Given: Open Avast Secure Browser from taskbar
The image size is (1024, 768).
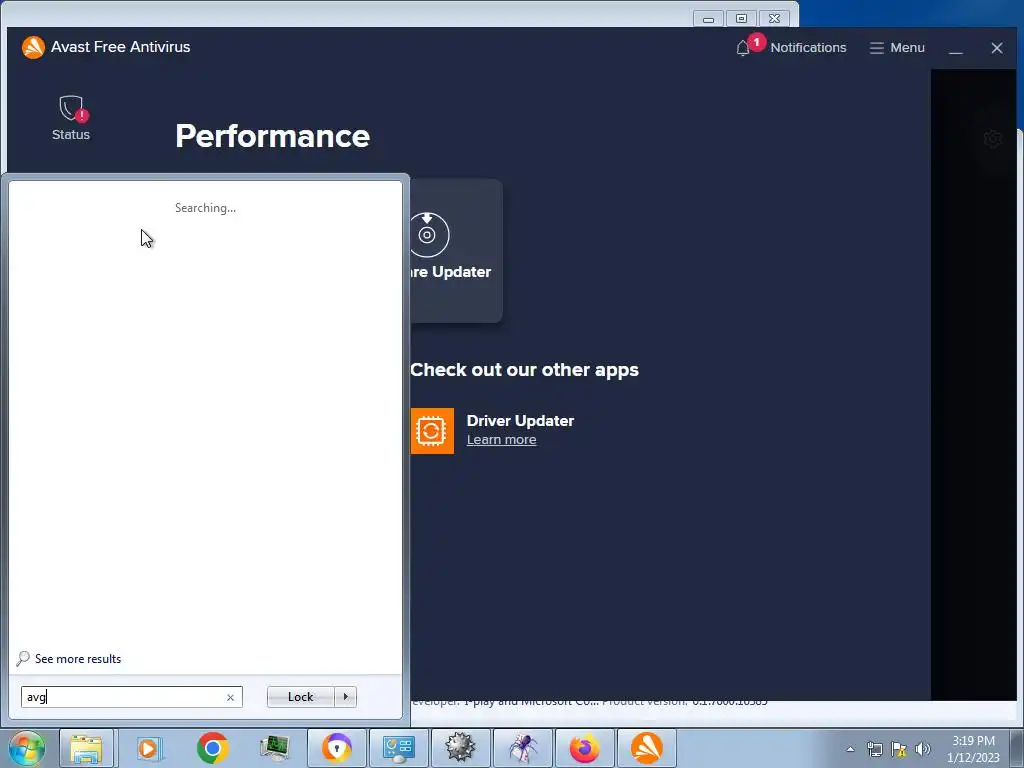Looking at the screenshot, I should tap(336, 748).
